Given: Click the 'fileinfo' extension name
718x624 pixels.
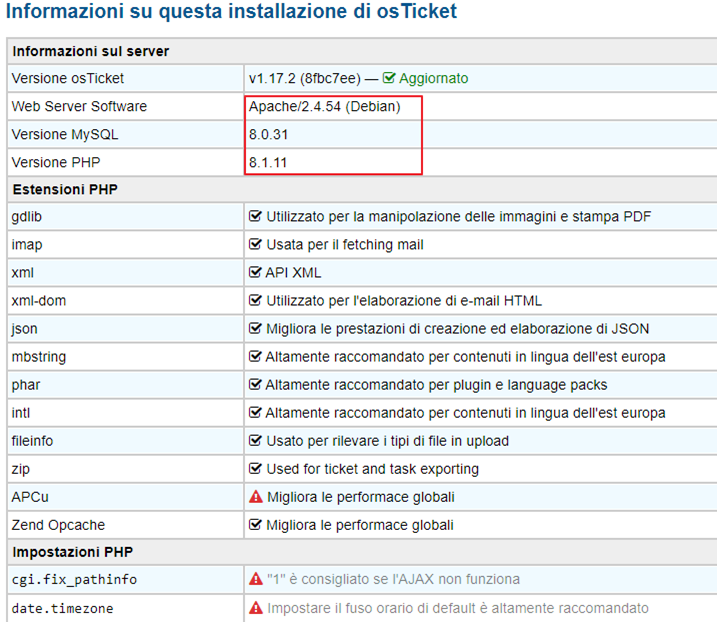Looking at the screenshot, I should 32,441.
